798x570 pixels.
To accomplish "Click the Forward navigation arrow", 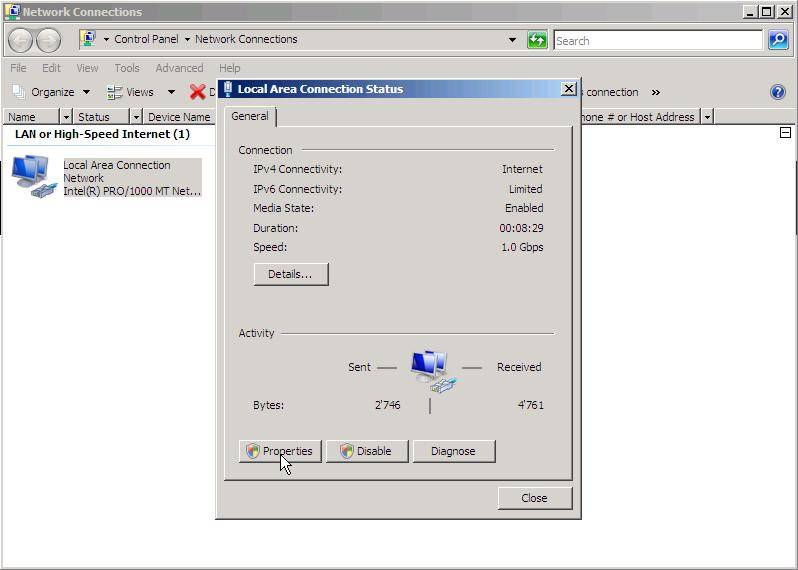I will 48,40.
